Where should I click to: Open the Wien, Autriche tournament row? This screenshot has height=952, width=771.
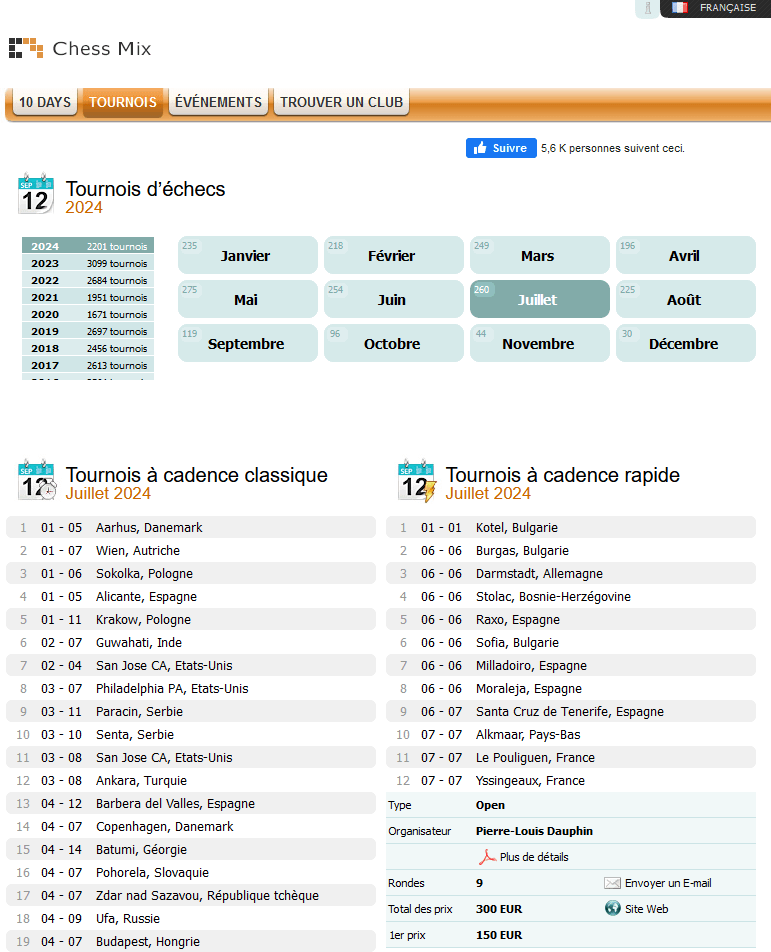coord(191,550)
